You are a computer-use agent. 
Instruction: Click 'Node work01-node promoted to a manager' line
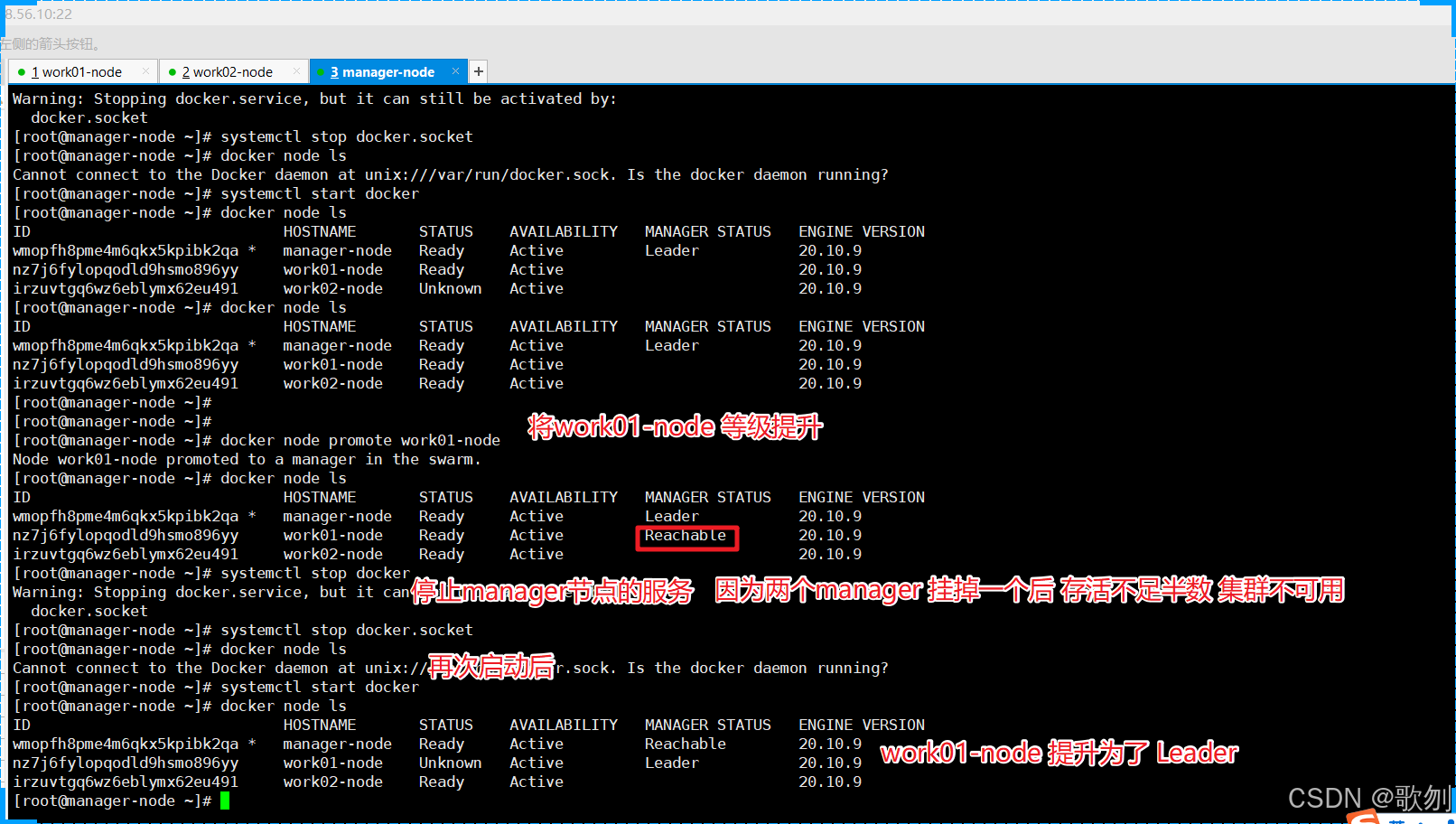tap(247, 459)
